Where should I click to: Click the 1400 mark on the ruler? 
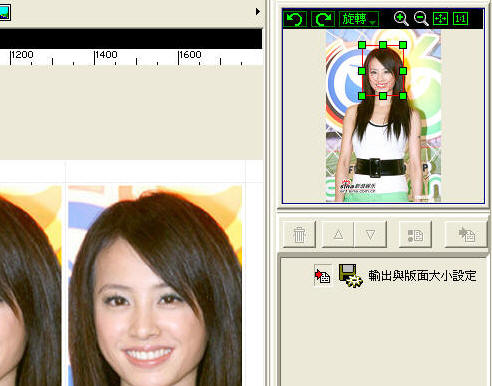[x=106, y=55]
